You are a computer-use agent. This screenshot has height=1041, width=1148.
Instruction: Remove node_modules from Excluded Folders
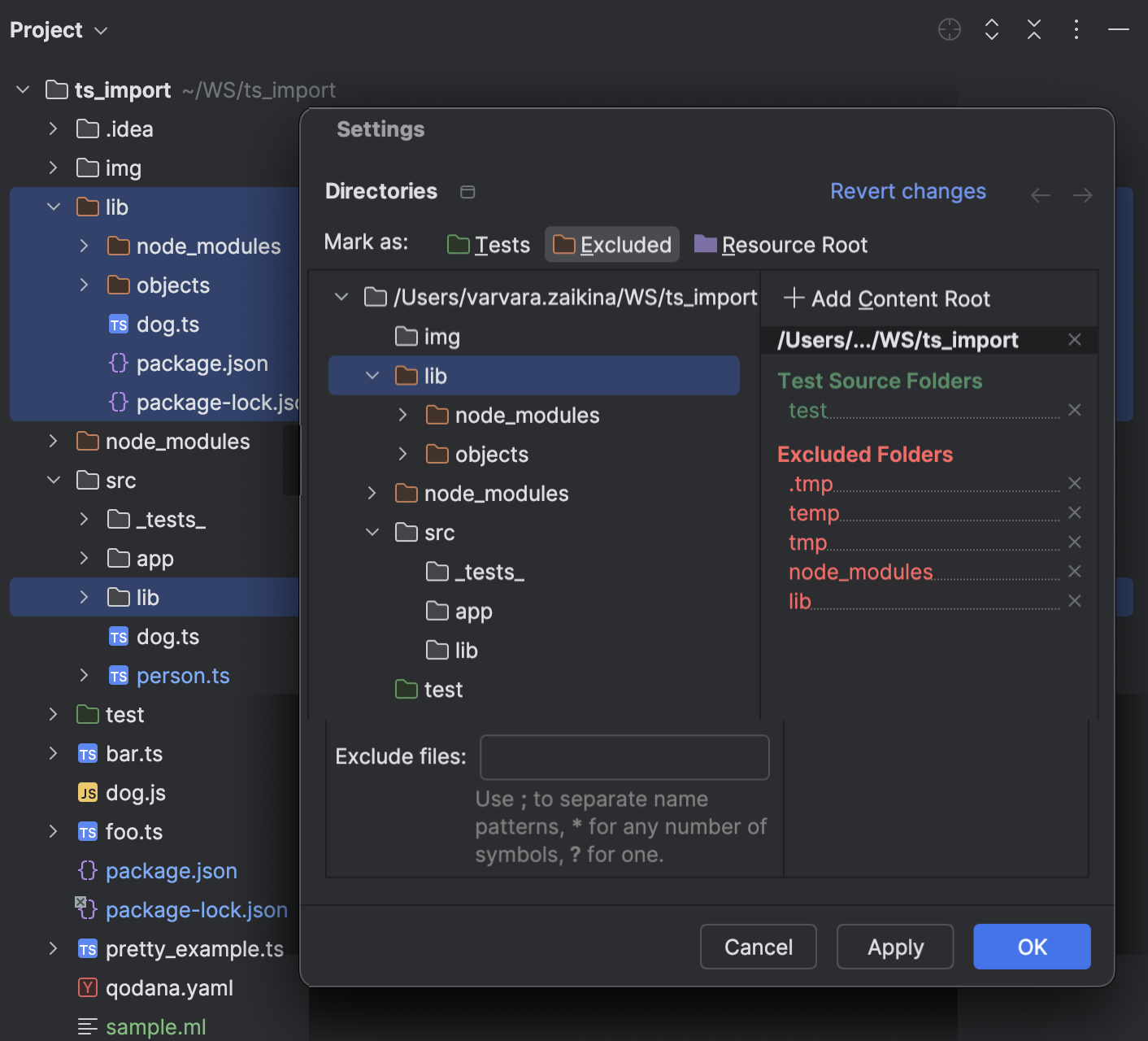coord(1074,572)
